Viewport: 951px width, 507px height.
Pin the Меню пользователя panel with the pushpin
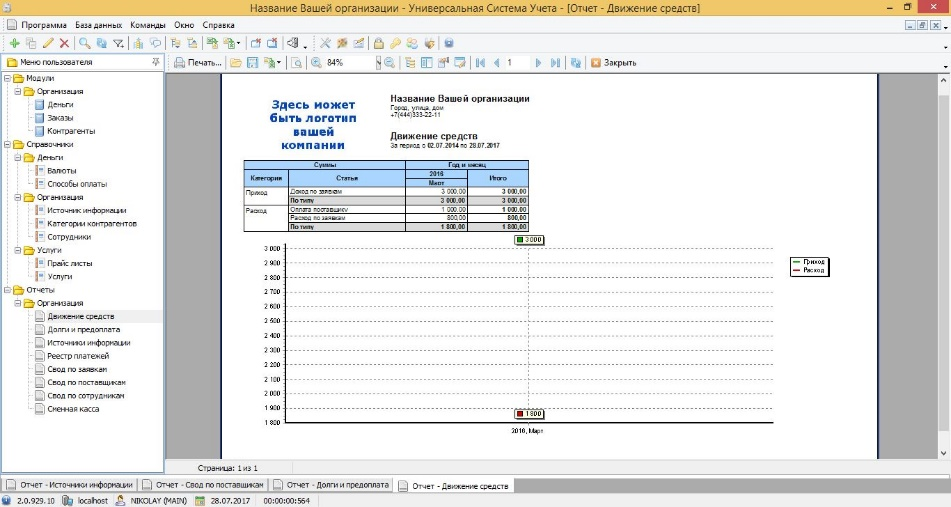pos(156,62)
